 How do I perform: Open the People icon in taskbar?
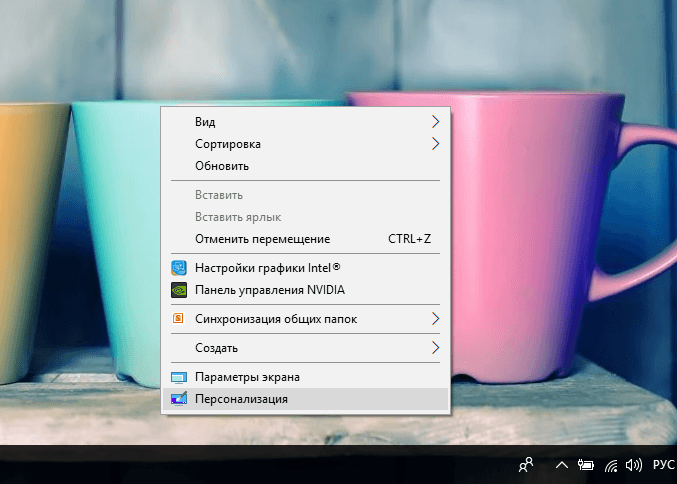coord(526,465)
